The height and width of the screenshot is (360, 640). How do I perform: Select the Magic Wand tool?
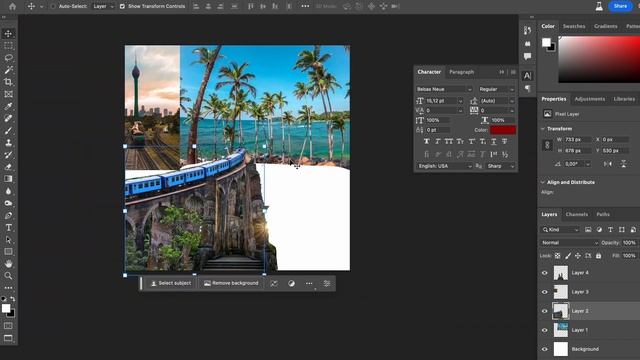[8, 70]
